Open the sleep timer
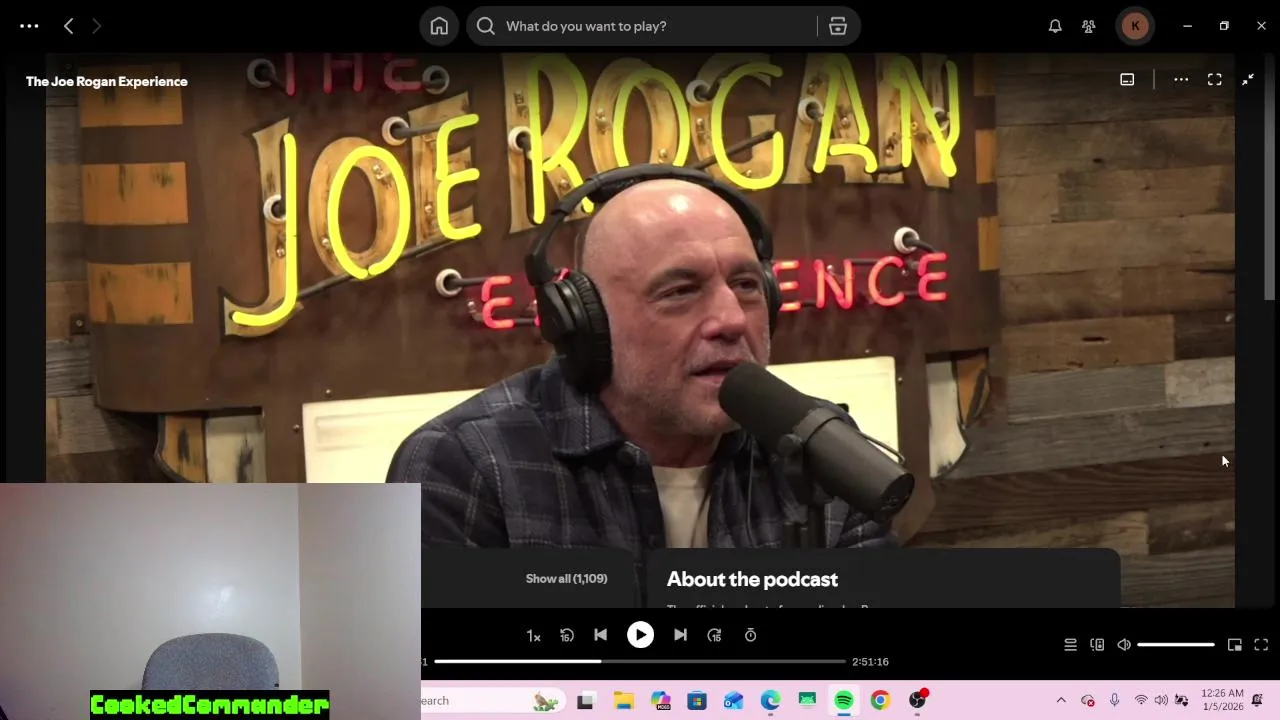The width and height of the screenshot is (1280, 720). (x=750, y=635)
